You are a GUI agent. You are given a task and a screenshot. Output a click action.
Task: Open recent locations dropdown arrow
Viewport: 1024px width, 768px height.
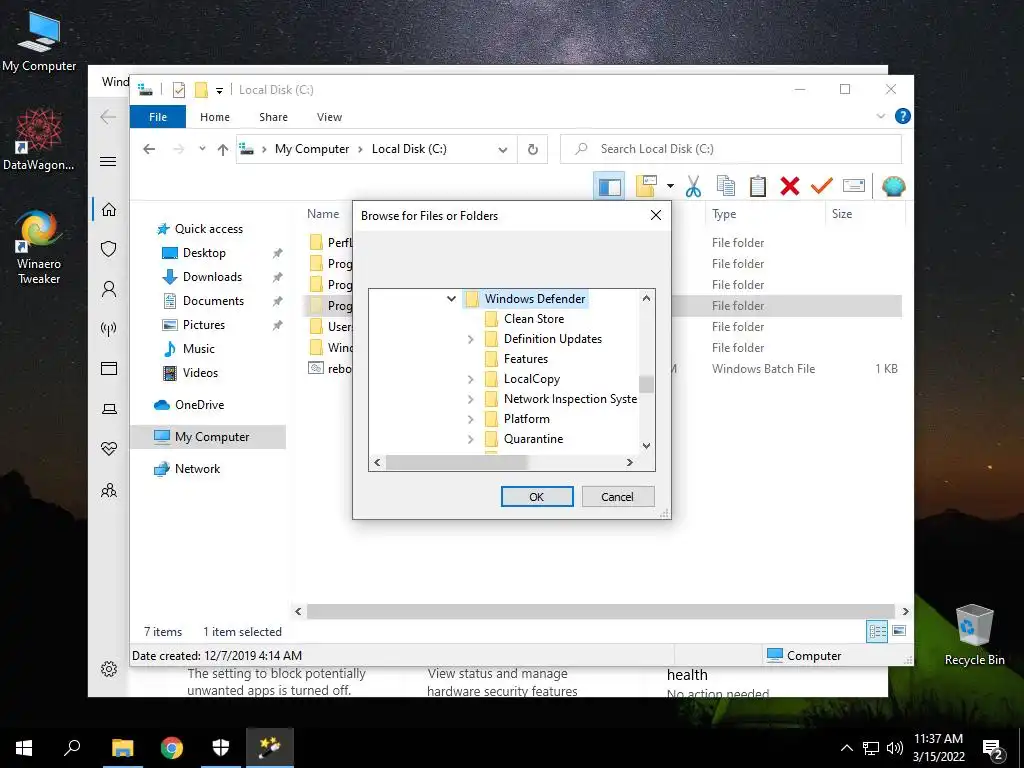click(202, 149)
